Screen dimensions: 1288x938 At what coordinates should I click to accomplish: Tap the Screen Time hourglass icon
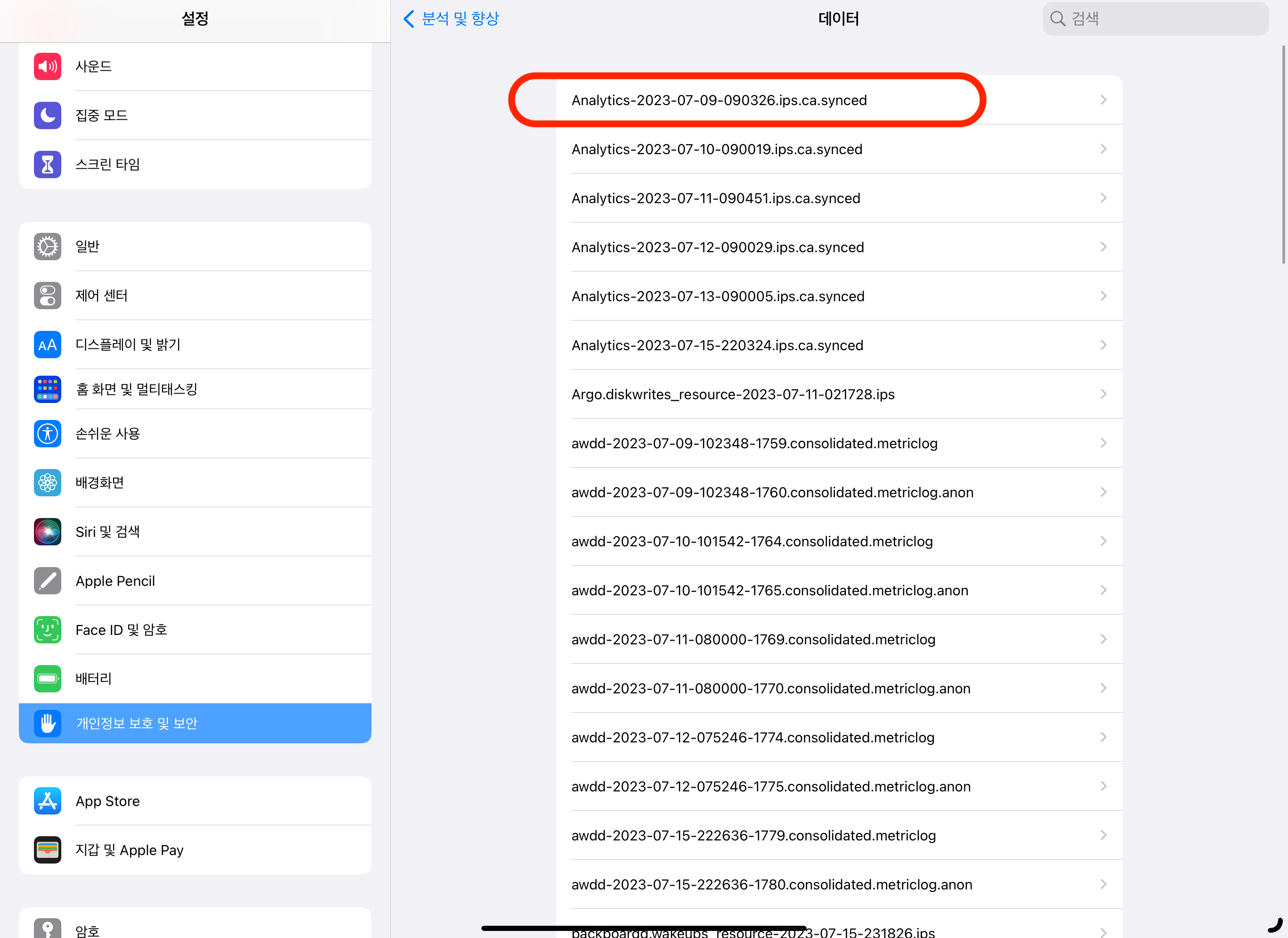[47, 165]
